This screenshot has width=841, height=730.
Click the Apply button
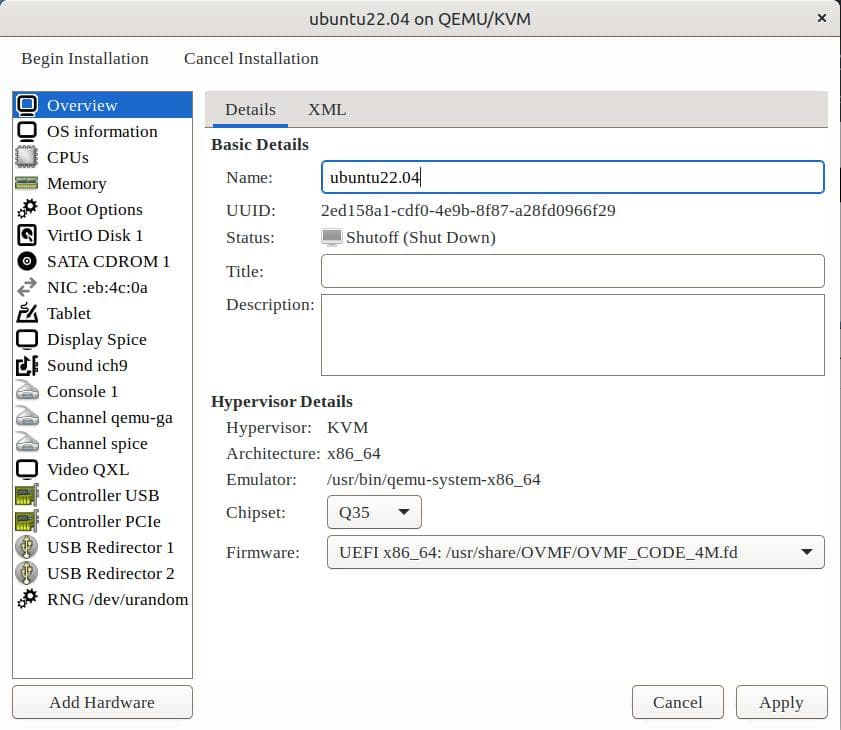click(x=781, y=702)
